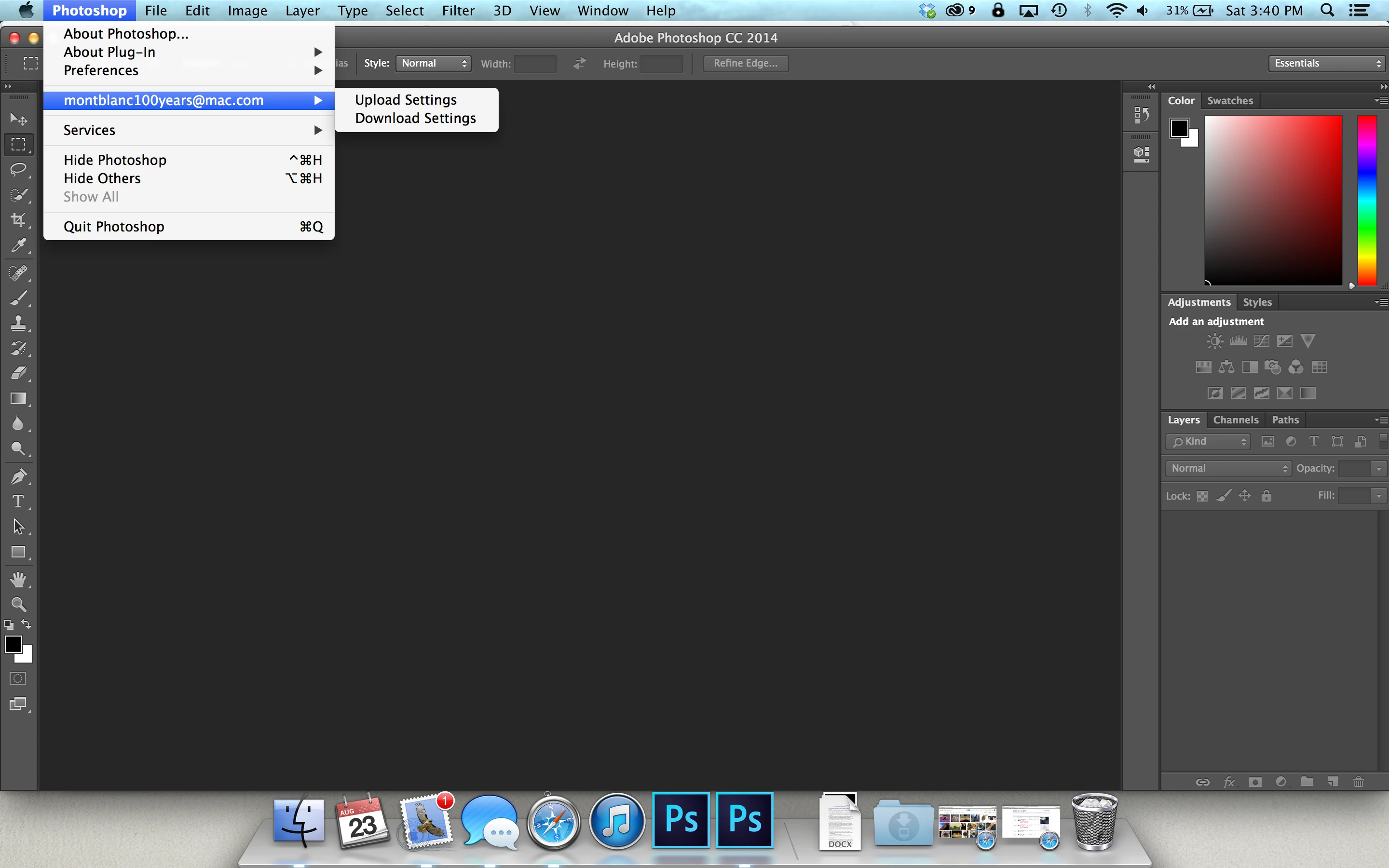Select the Brush tool
Screen dimensions: 1389x868
click(18, 298)
